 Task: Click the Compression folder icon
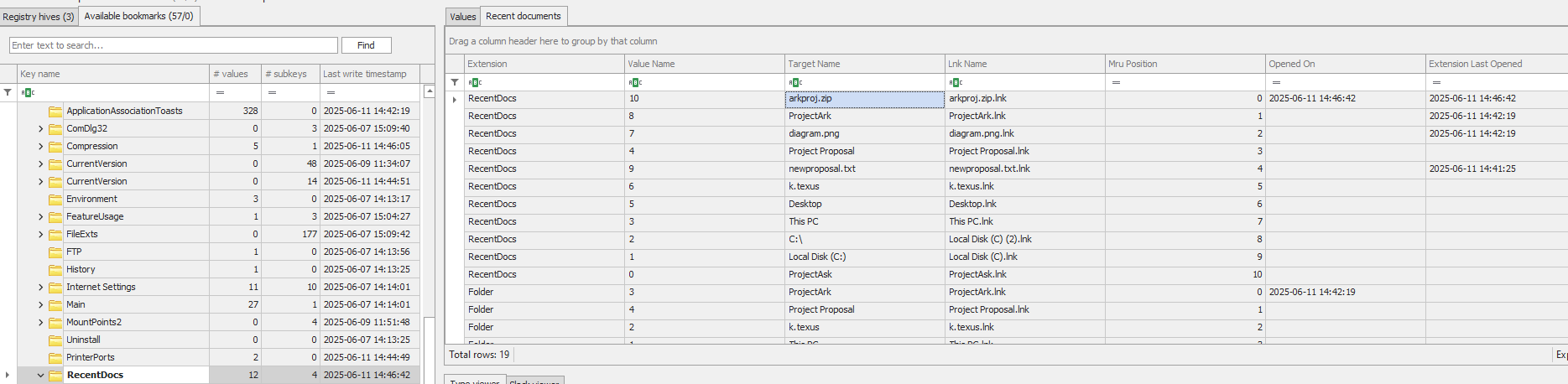coord(55,146)
